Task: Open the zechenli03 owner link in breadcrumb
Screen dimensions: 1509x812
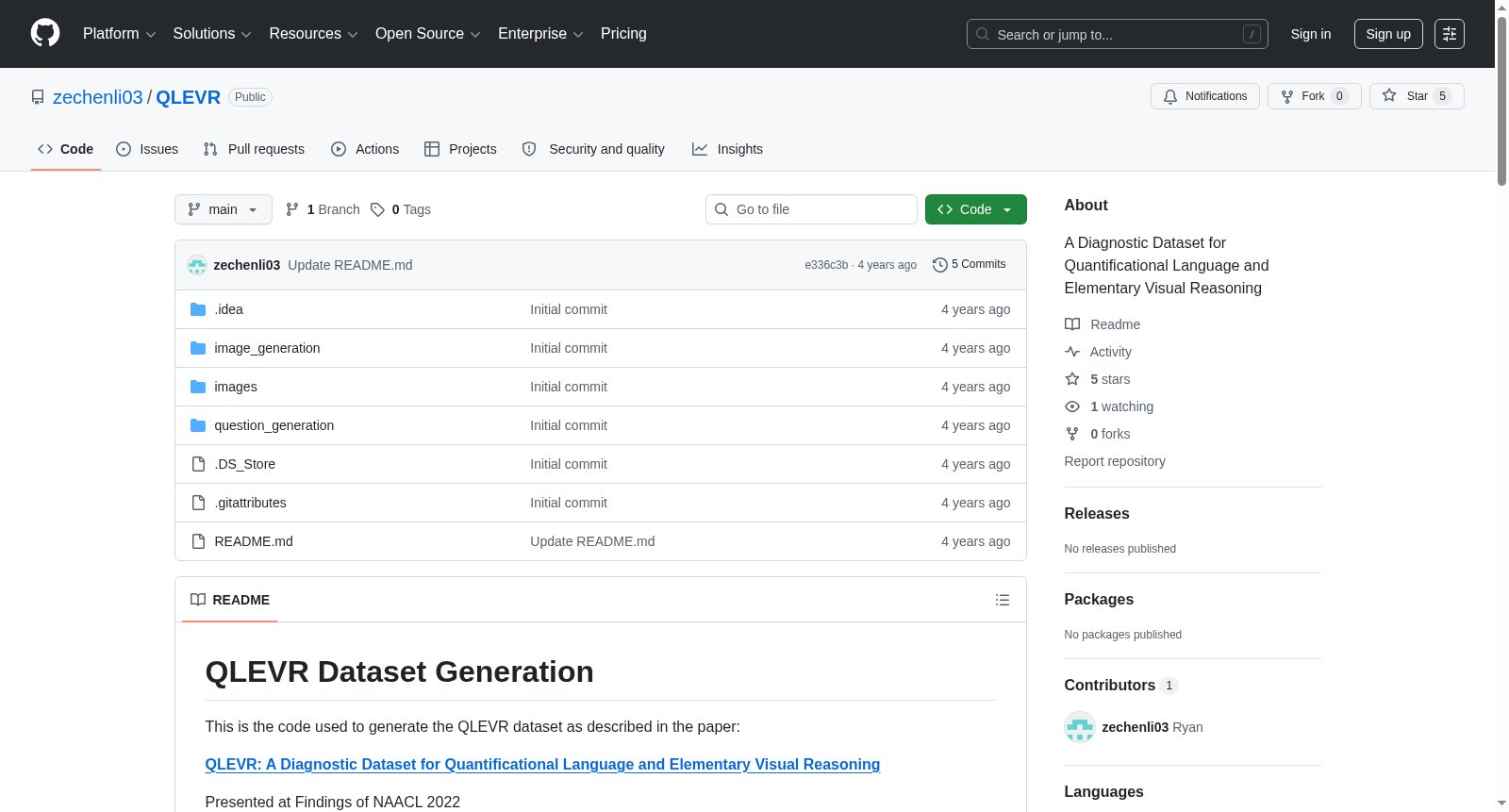Action: pos(98,97)
